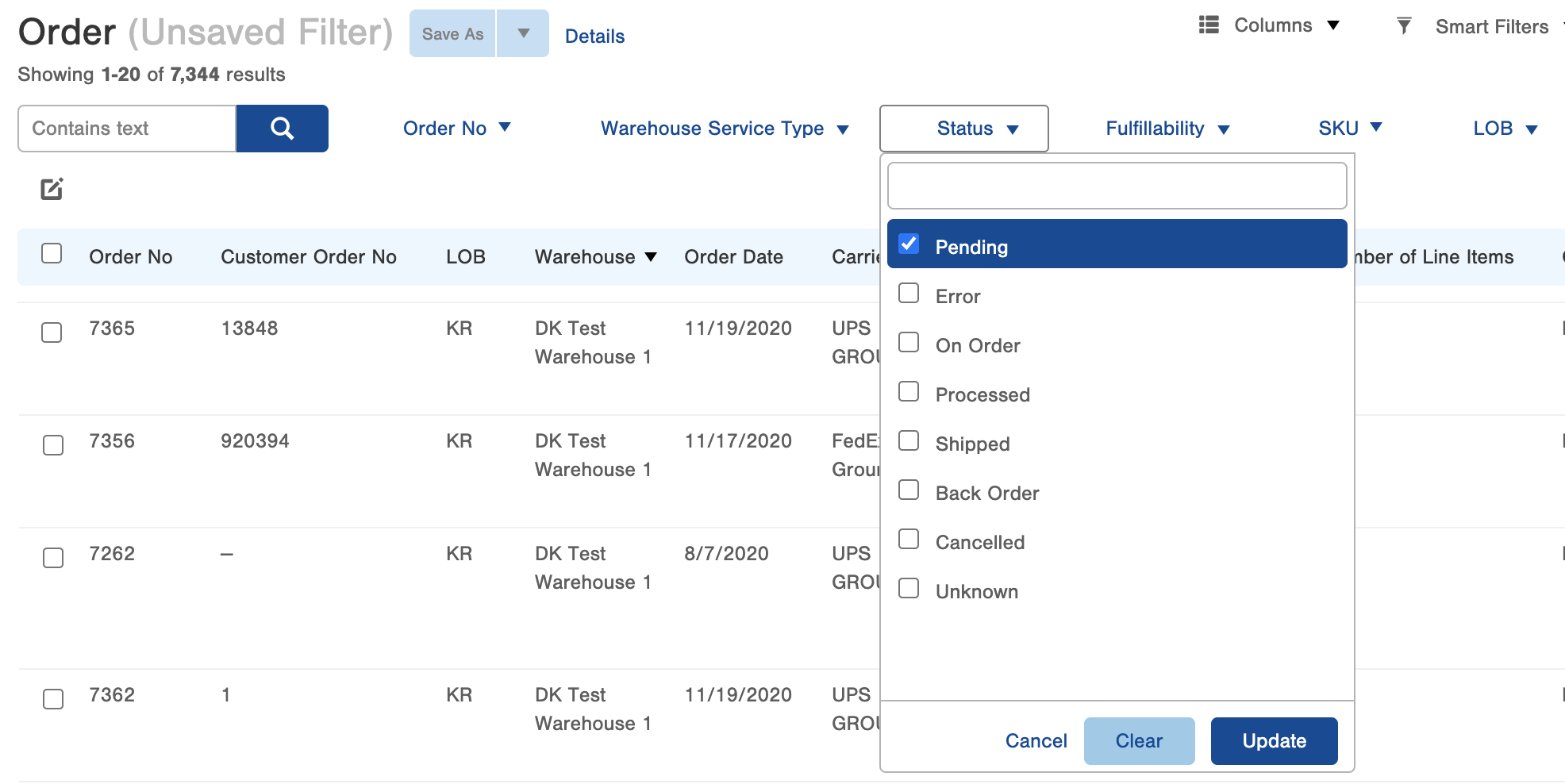
Task: Enable the Cancelled status filter
Action: [x=909, y=539]
